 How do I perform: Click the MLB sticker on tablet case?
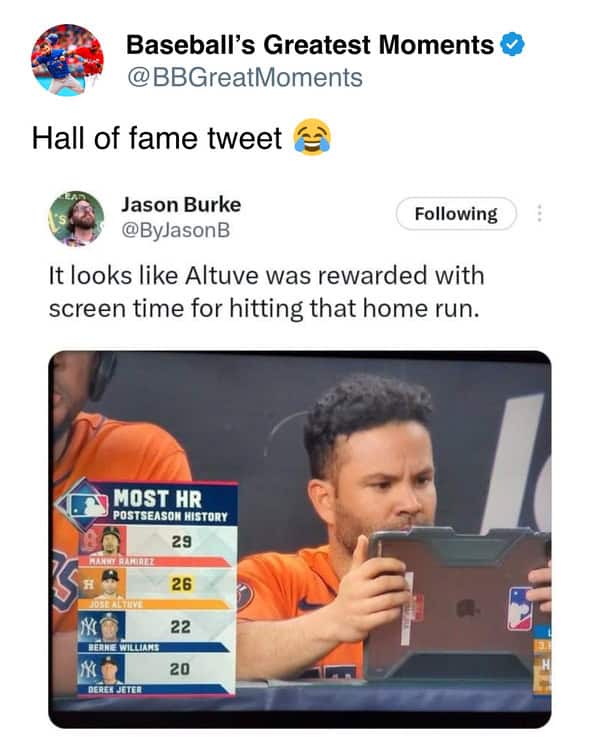[x=520, y=609]
